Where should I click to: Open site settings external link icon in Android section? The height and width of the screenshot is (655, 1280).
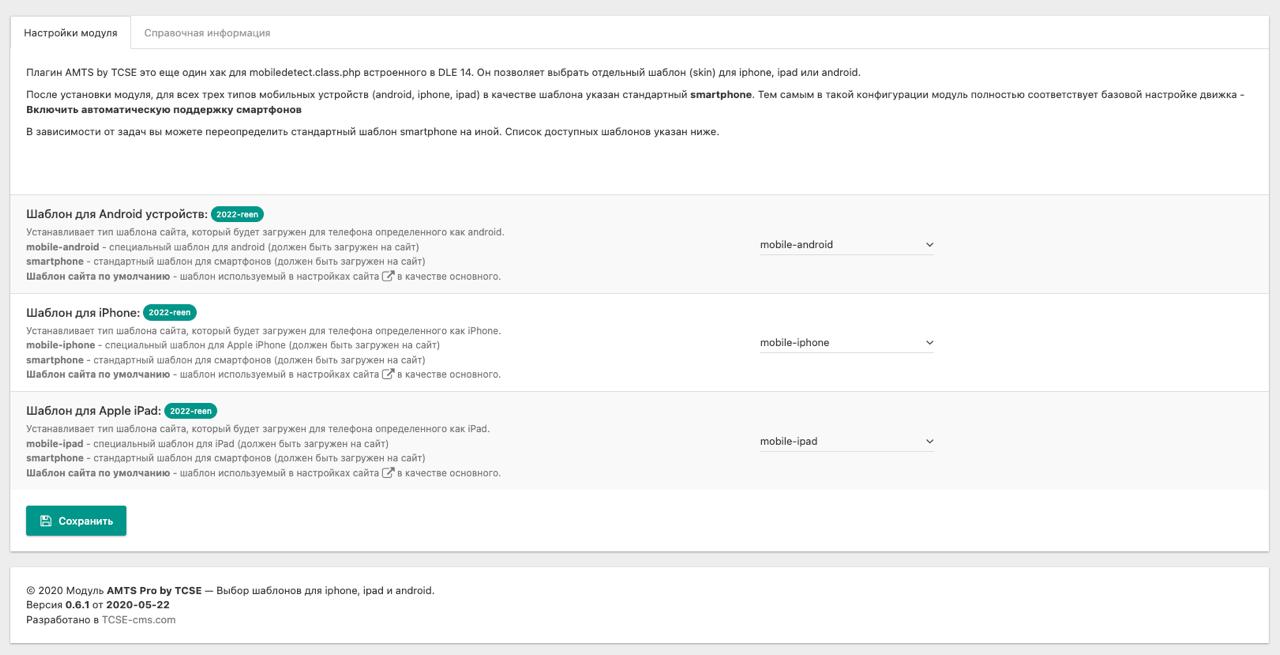[388, 276]
